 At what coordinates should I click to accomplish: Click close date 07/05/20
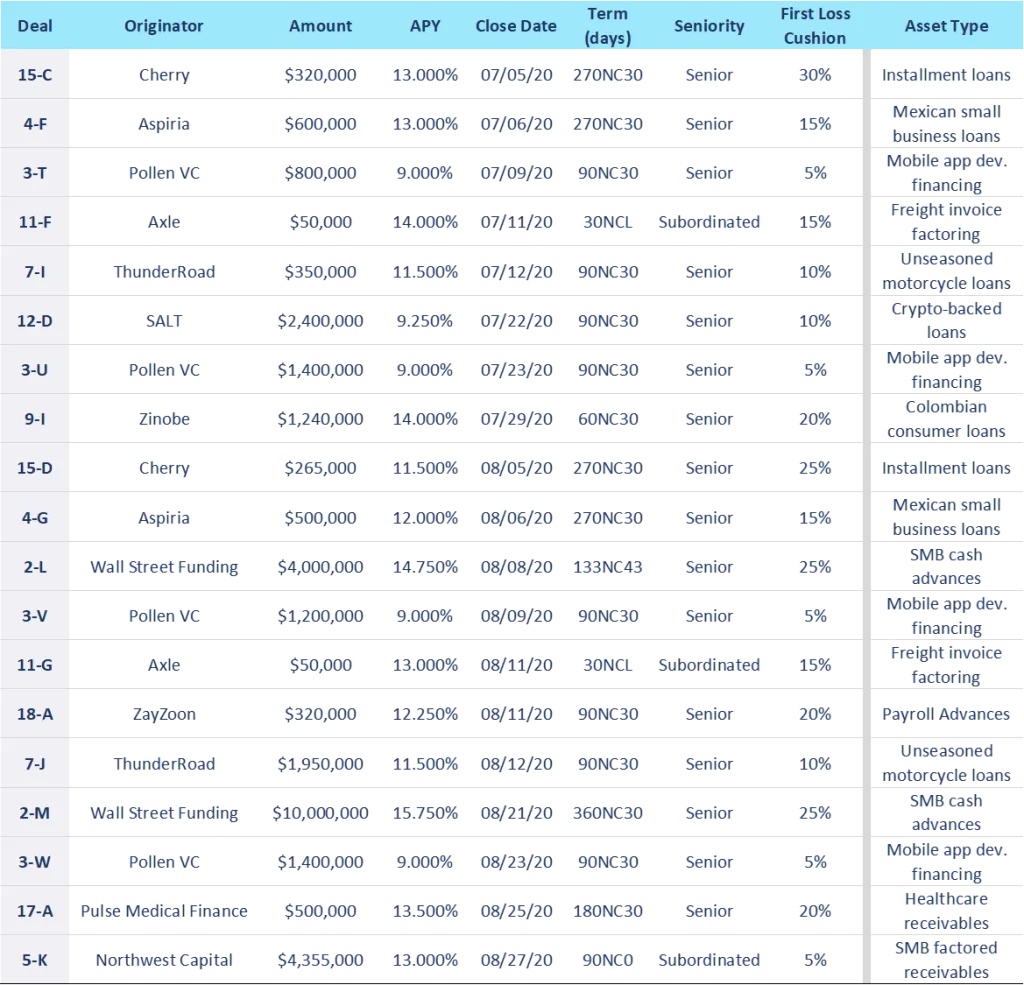(517, 74)
